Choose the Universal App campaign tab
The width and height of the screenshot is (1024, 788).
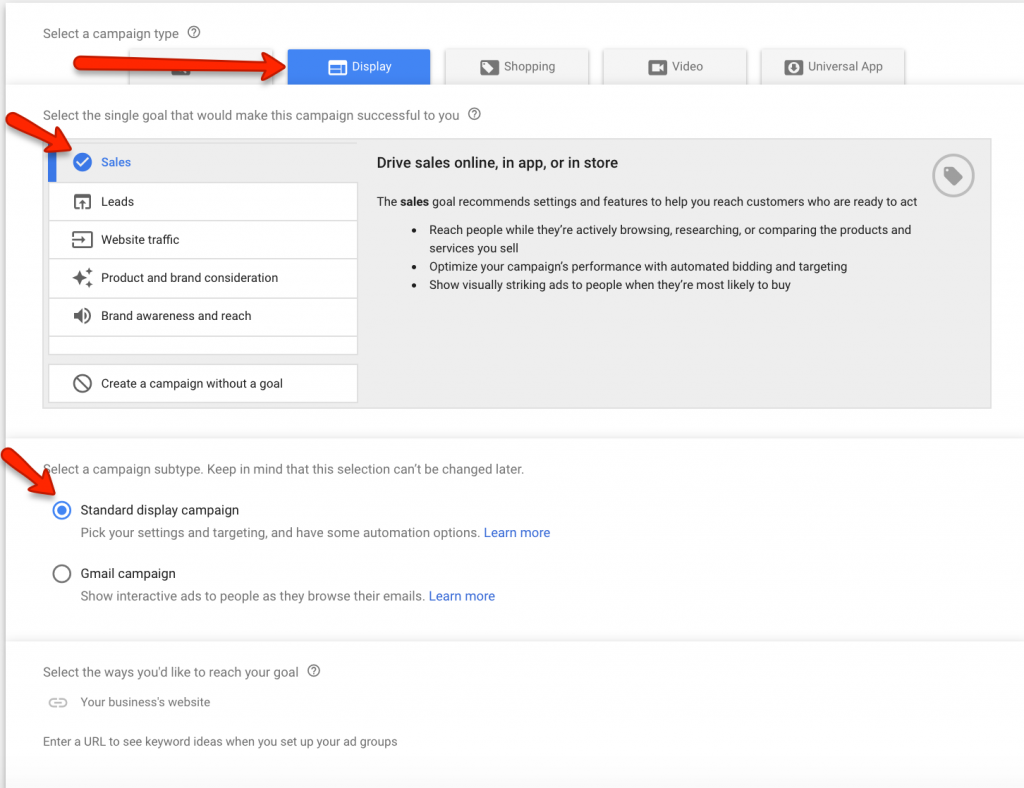tap(833, 67)
